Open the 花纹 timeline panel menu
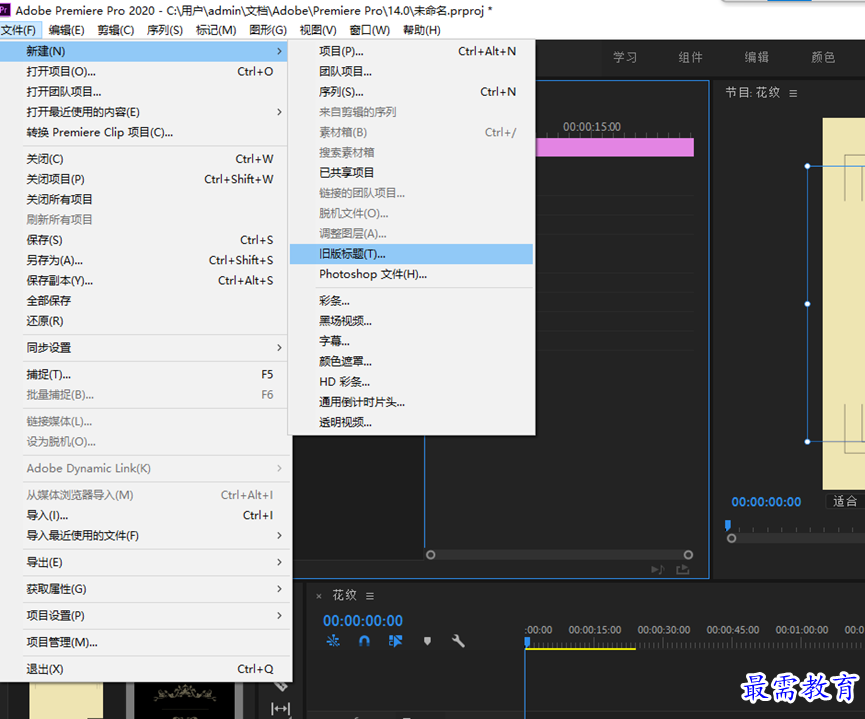This screenshot has width=865, height=719. click(370, 596)
